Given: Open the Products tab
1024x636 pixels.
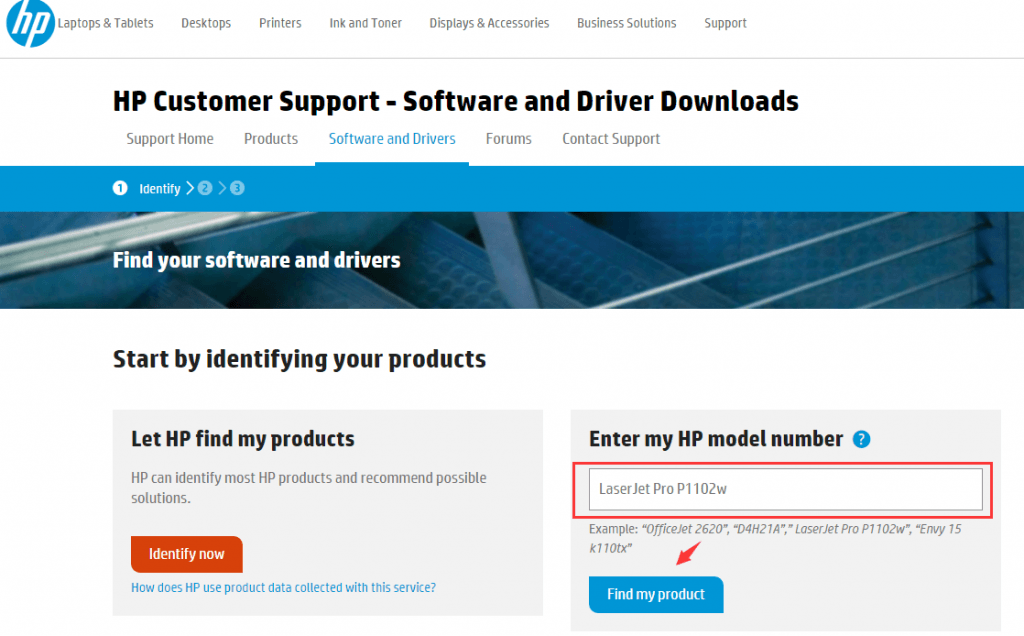Looking at the screenshot, I should click(x=270, y=139).
